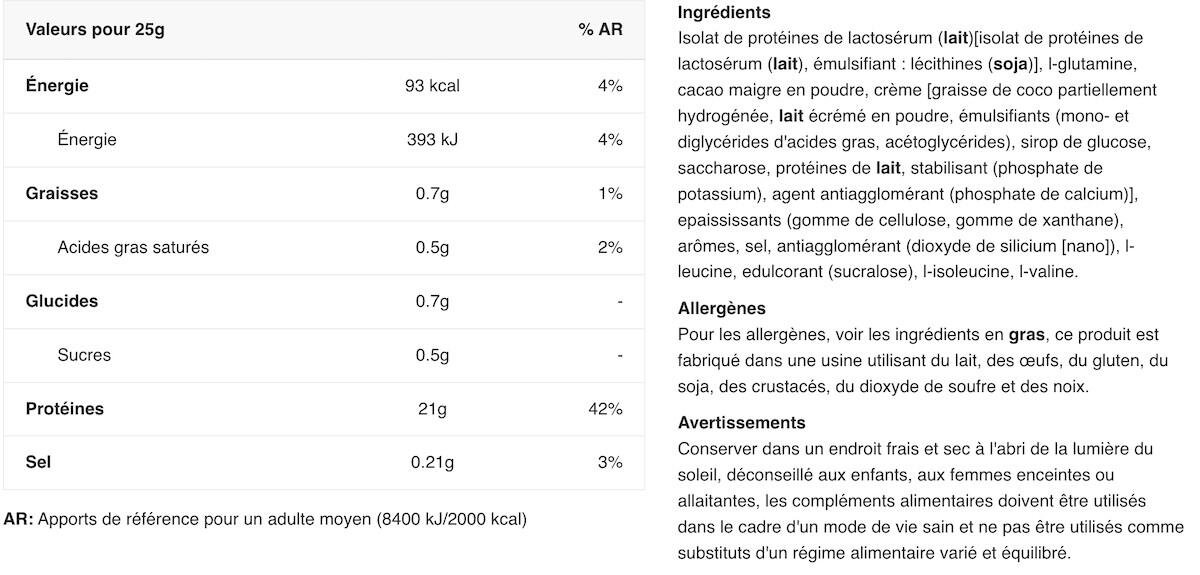Select the '393 kJ' energy value
The image size is (1200, 575).
[432, 140]
